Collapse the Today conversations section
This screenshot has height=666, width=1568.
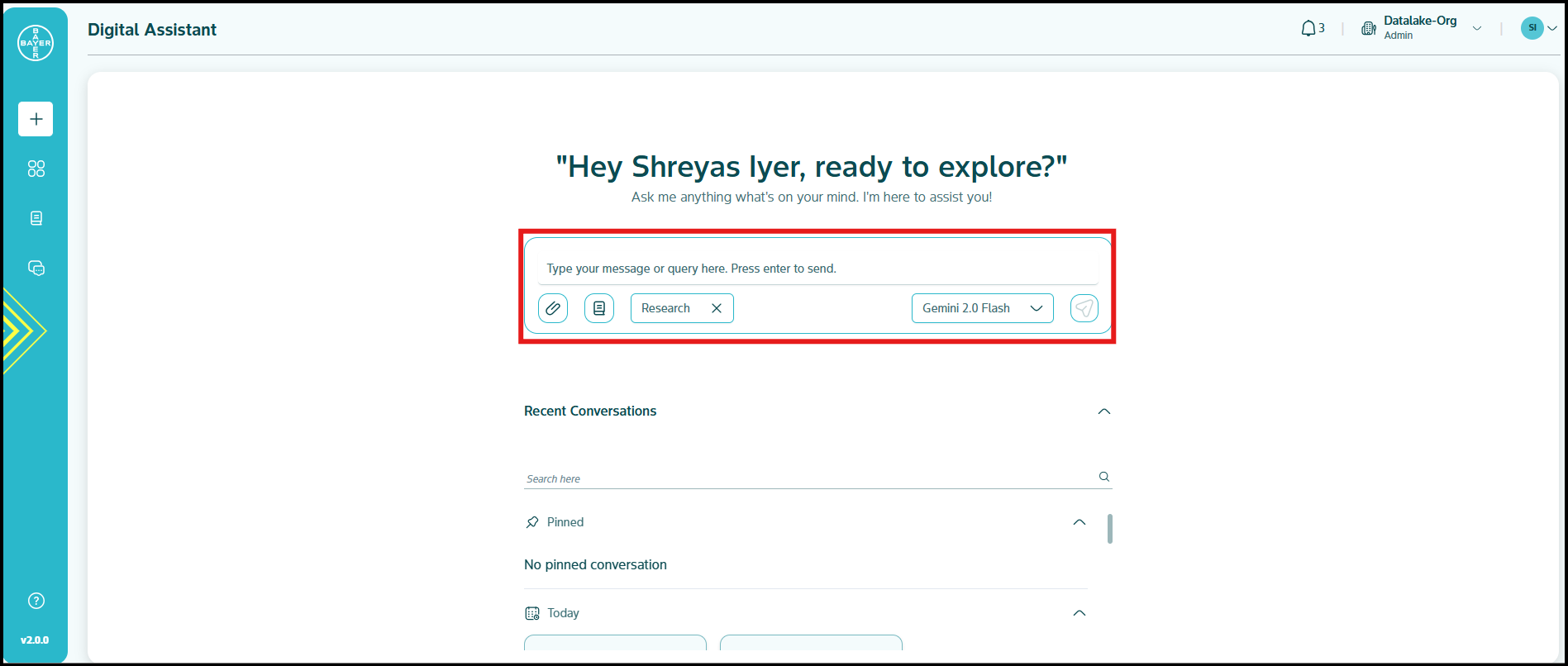coord(1079,613)
